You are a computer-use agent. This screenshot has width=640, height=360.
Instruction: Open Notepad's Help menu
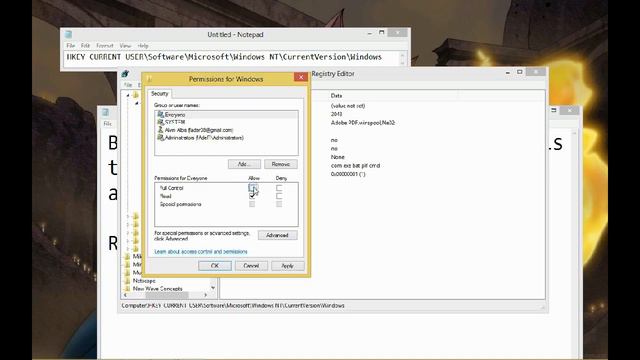143,46
